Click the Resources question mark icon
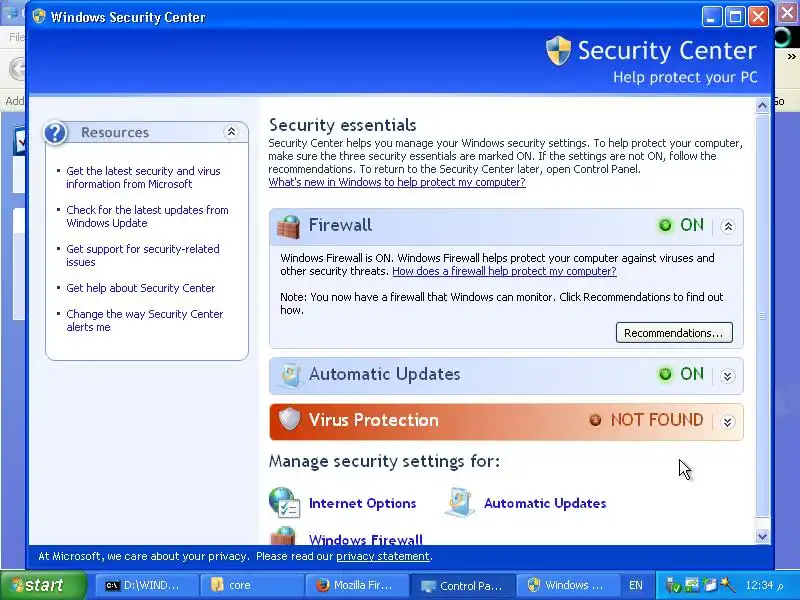800x600 pixels. pyautogui.click(x=55, y=133)
